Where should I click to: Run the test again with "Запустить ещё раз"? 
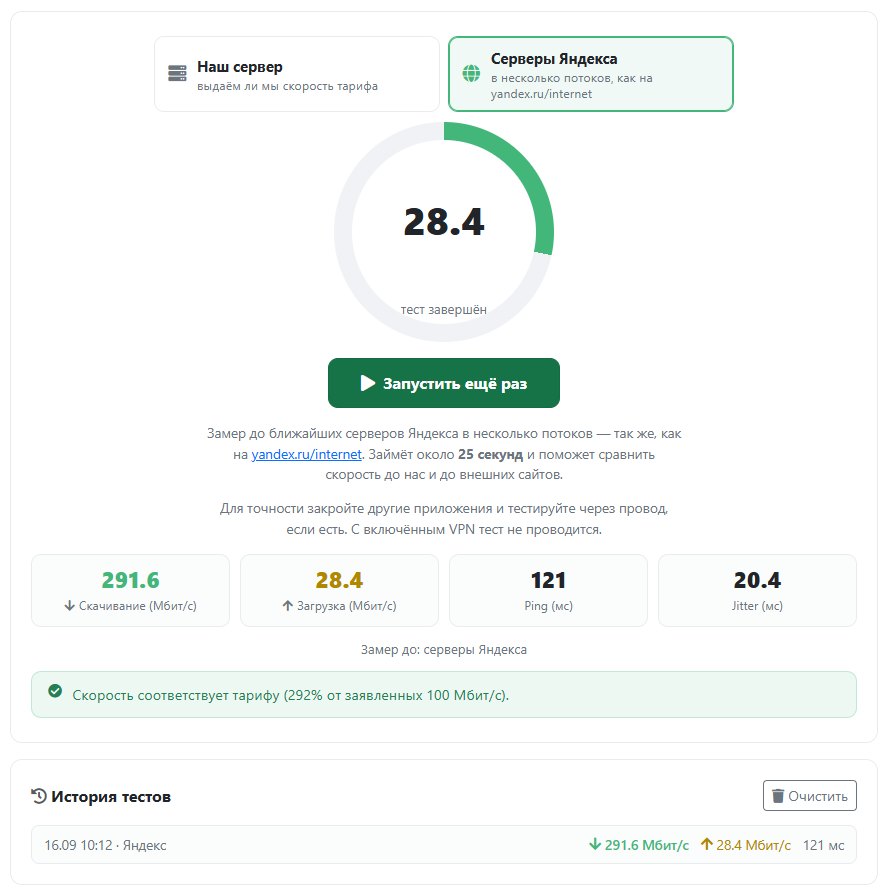tap(444, 383)
